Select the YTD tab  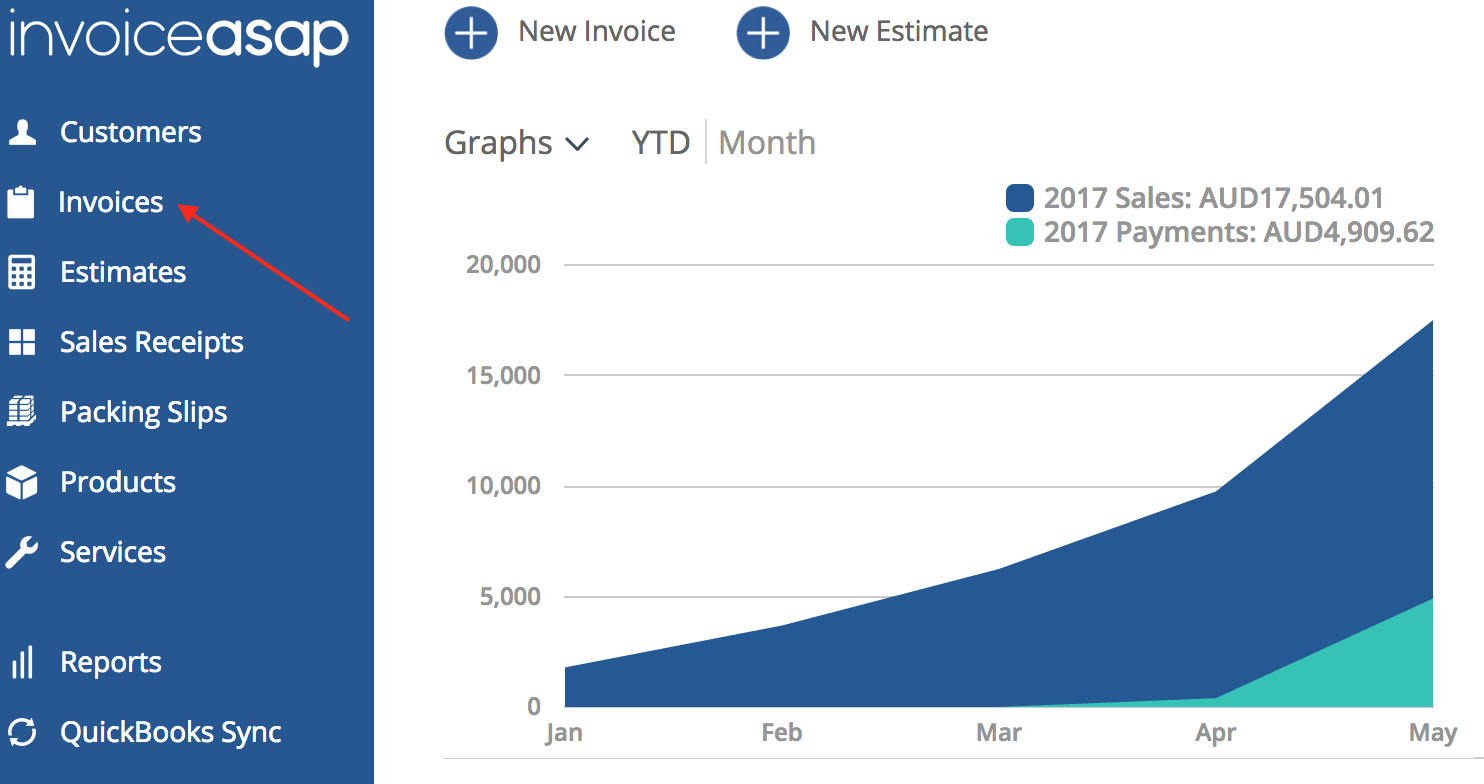(659, 142)
